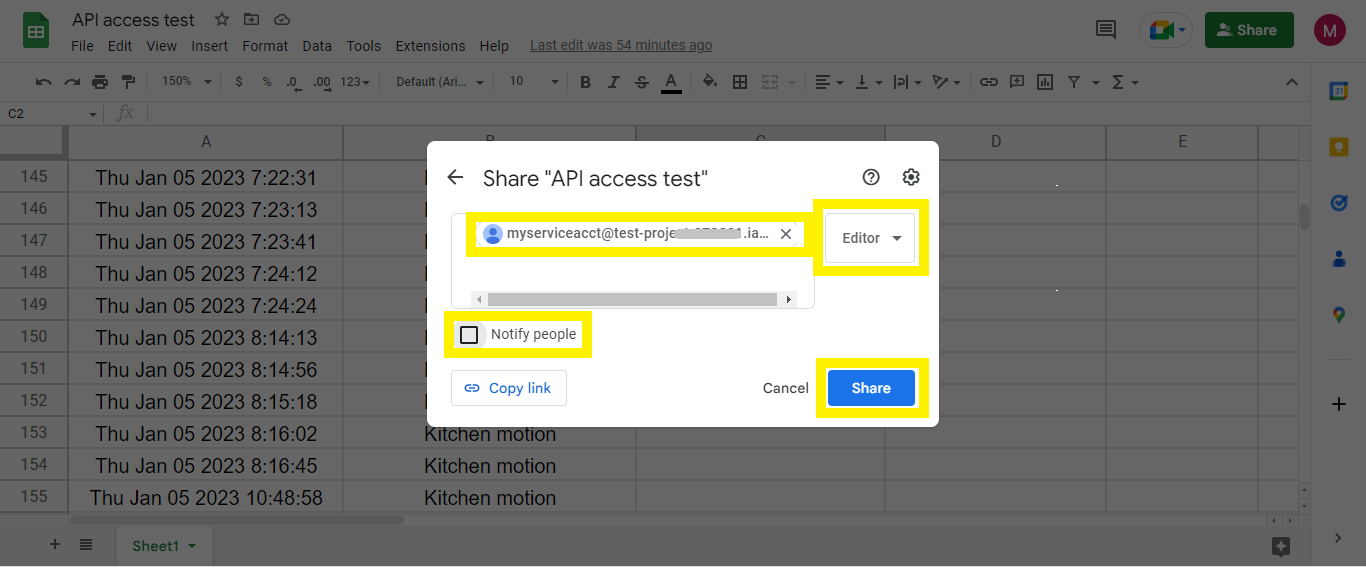Screen dimensions: 1366x568
Task: Click the merge cells icon
Action: (770, 82)
